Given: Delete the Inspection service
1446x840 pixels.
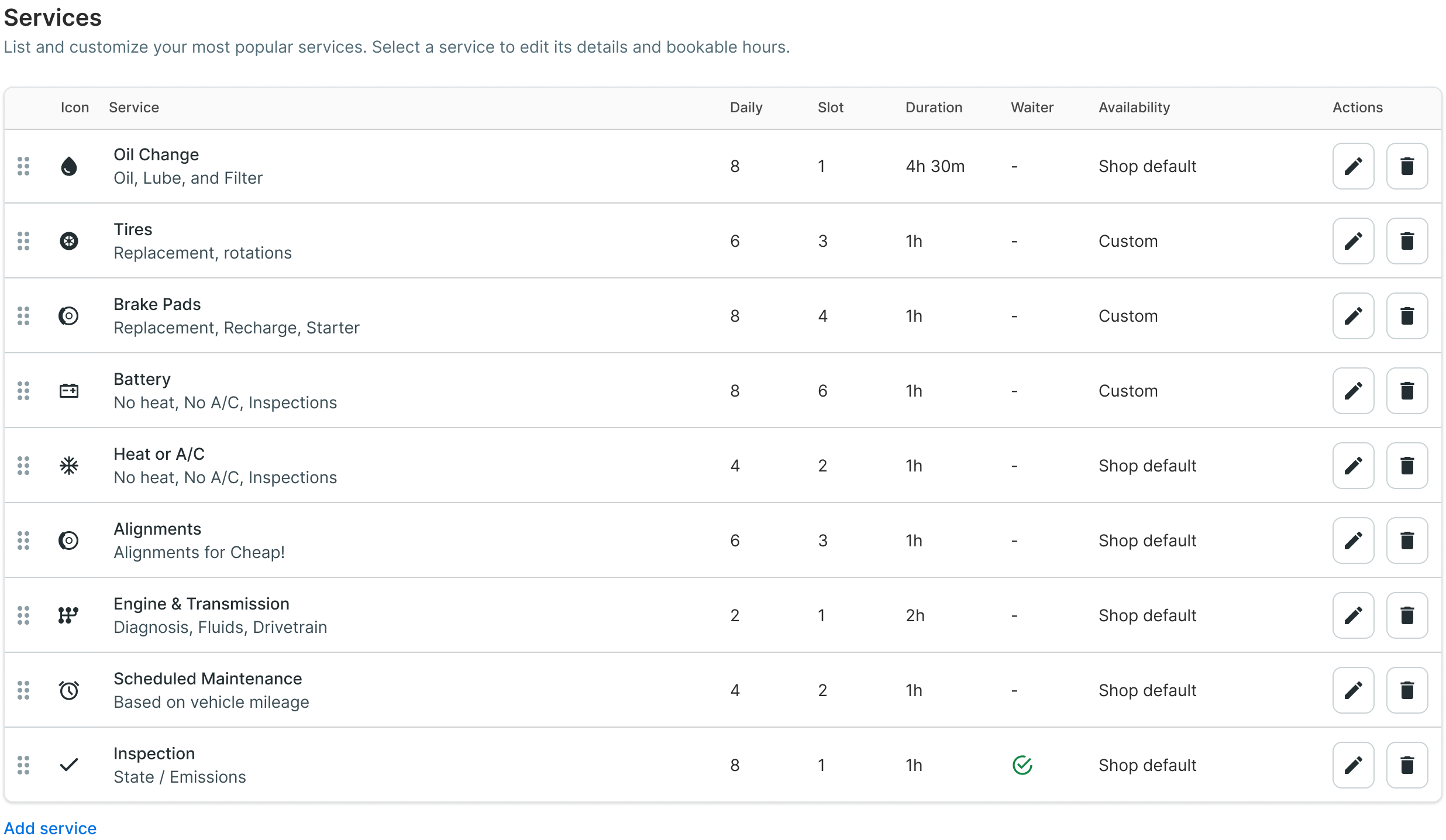Looking at the screenshot, I should click(x=1407, y=765).
